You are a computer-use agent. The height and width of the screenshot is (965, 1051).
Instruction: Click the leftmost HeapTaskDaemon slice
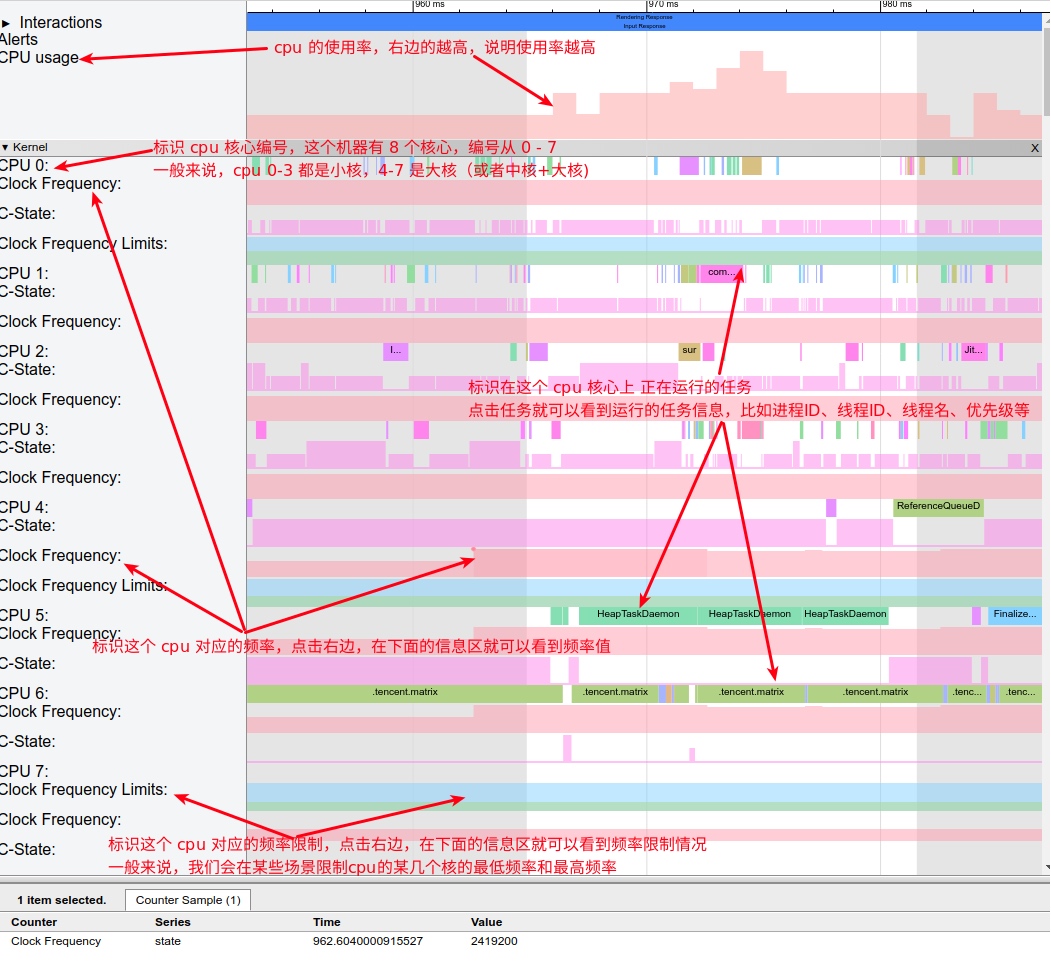[637, 615]
